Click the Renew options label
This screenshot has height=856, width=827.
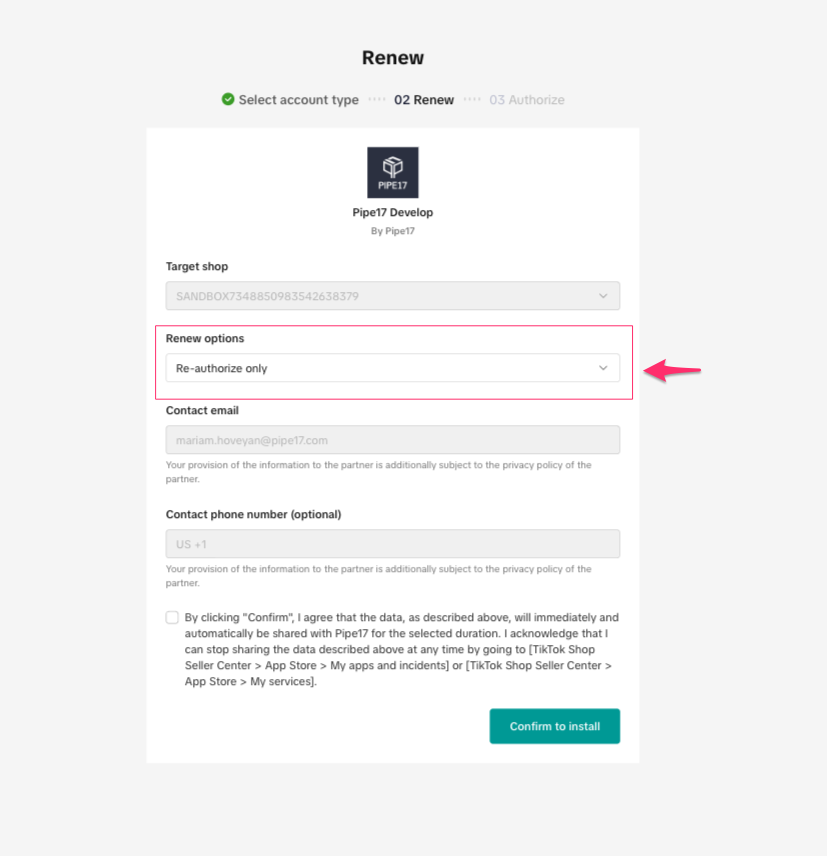(x=205, y=338)
